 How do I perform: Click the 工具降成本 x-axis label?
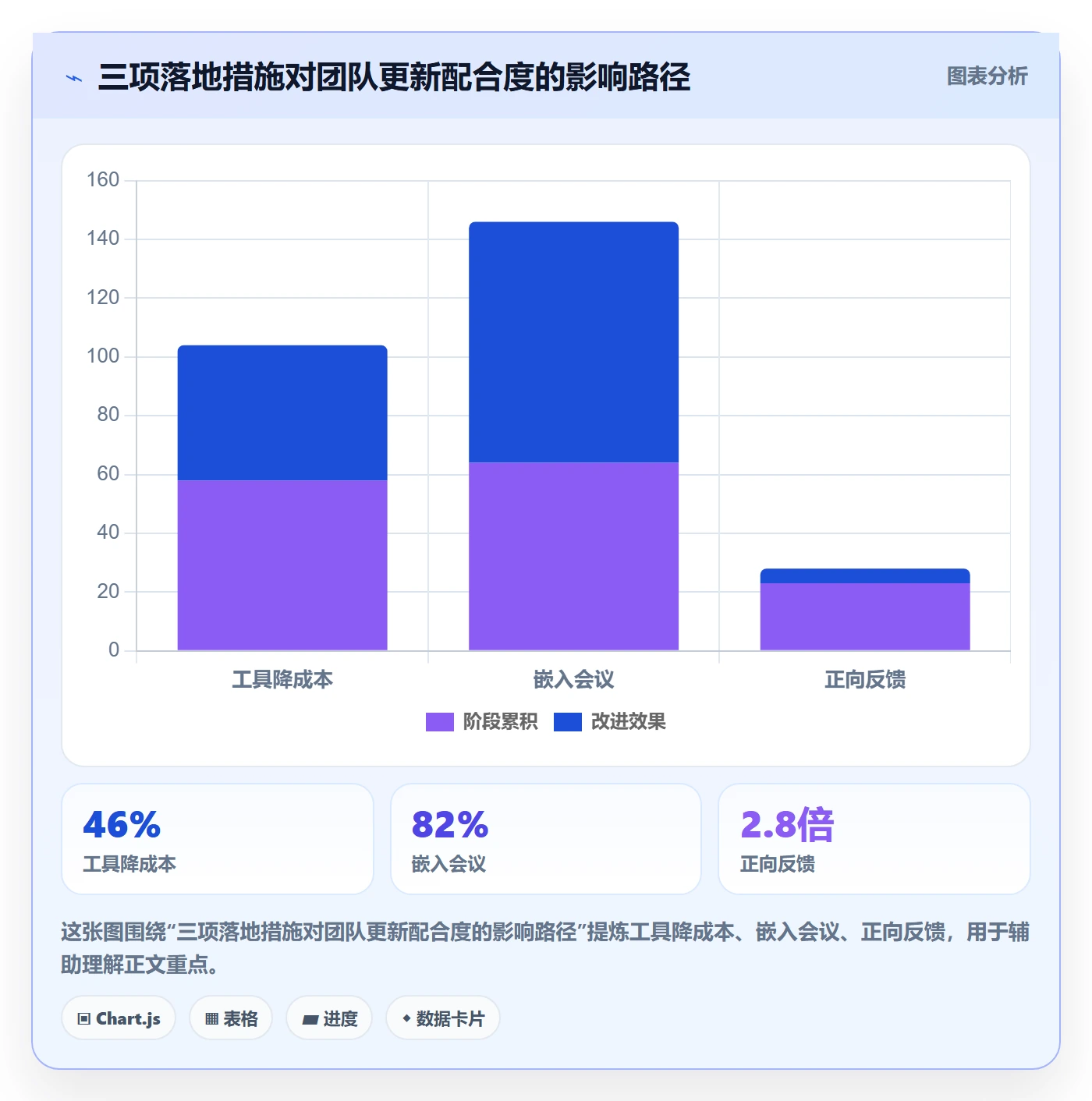coord(282,680)
